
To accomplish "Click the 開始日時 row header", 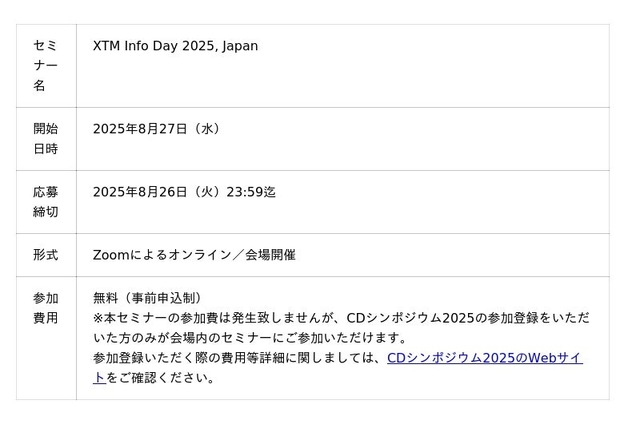I will click(45, 139).
